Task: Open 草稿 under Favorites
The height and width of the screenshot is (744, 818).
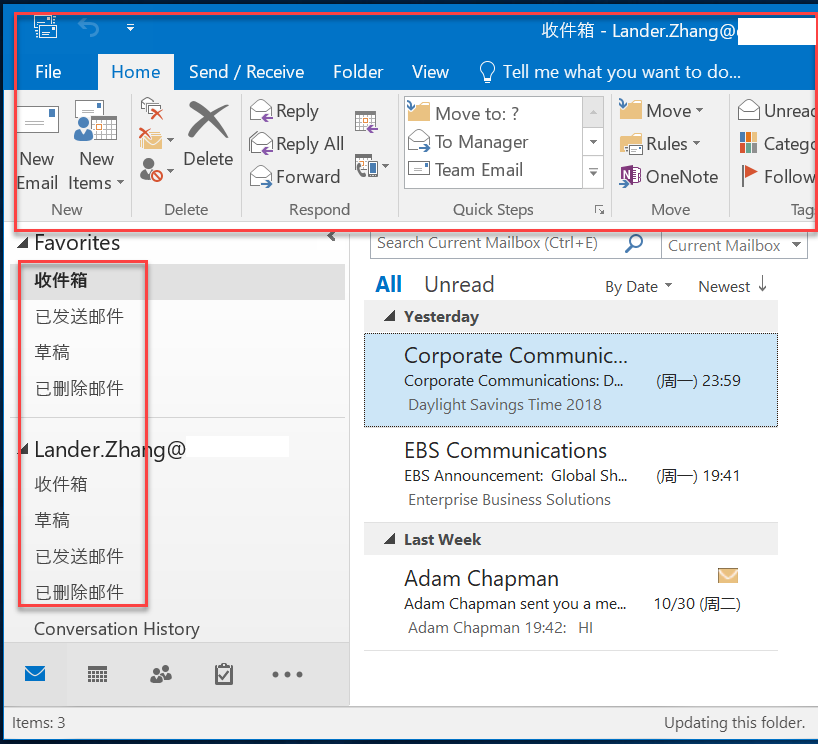Action: coord(177,353)
